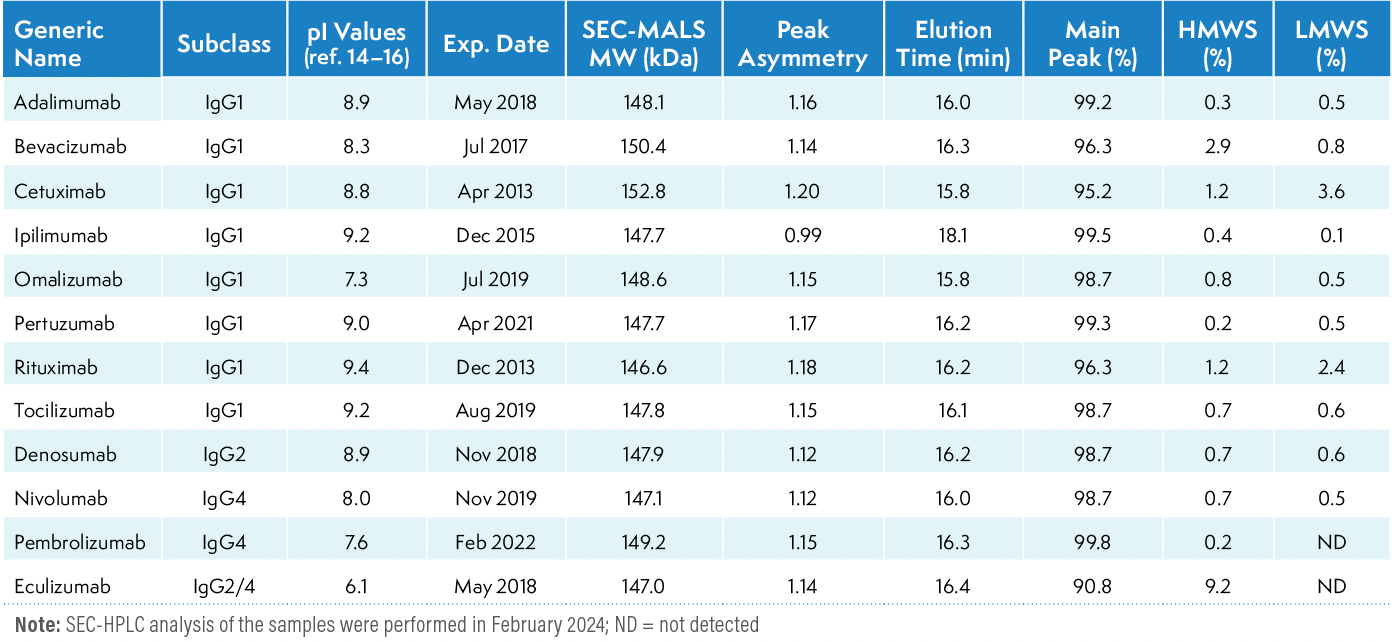The image size is (1392, 642).
Task: Click the Pembrolizumab name cell
Action: coord(80,543)
